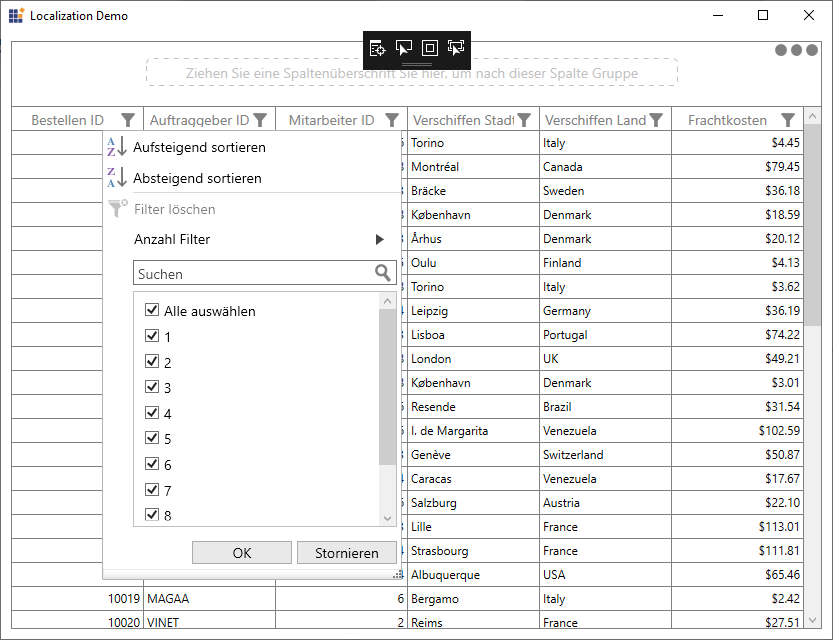Uncheck the checkbox for value 3
This screenshot has height=640, width=833.
pyautogui.click(x=152, y=387)
